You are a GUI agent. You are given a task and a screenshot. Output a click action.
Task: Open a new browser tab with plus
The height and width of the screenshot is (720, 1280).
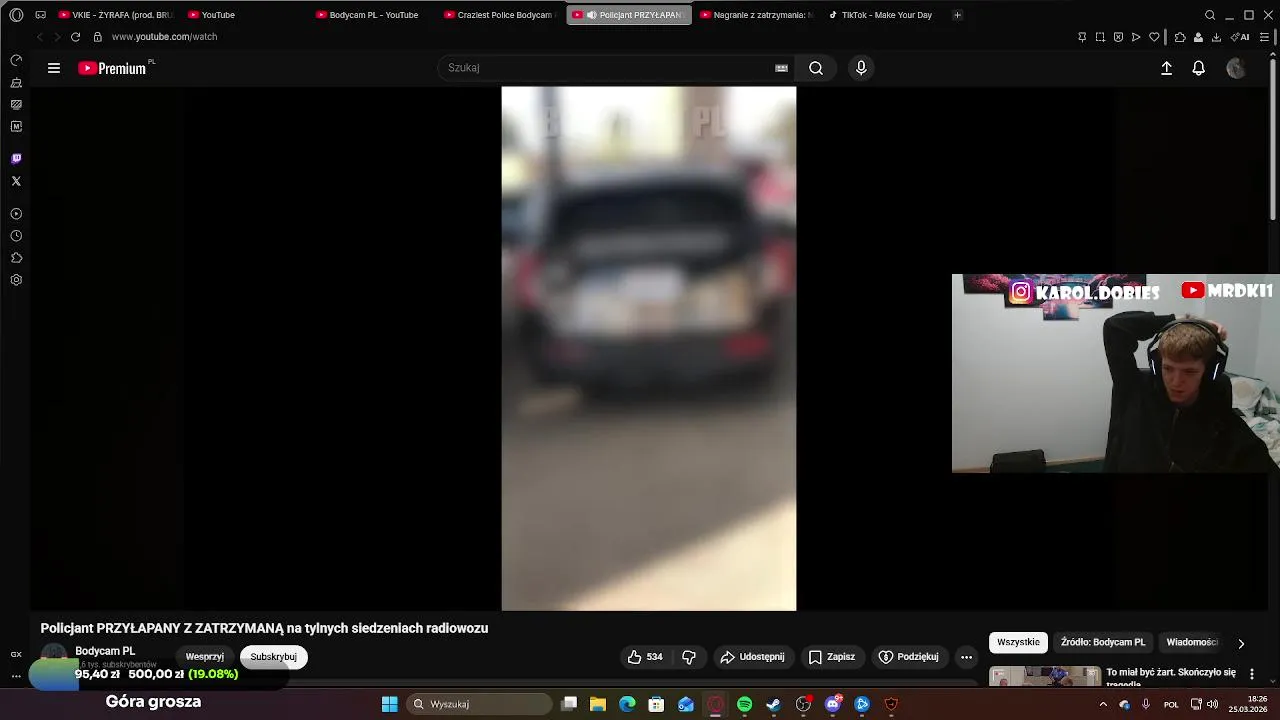coord(957,15)
